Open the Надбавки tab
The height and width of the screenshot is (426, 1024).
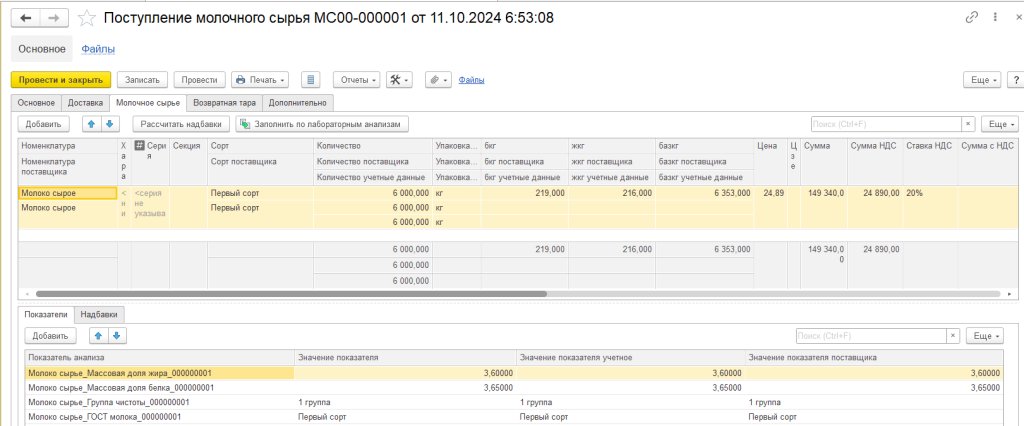click(101, 313)
